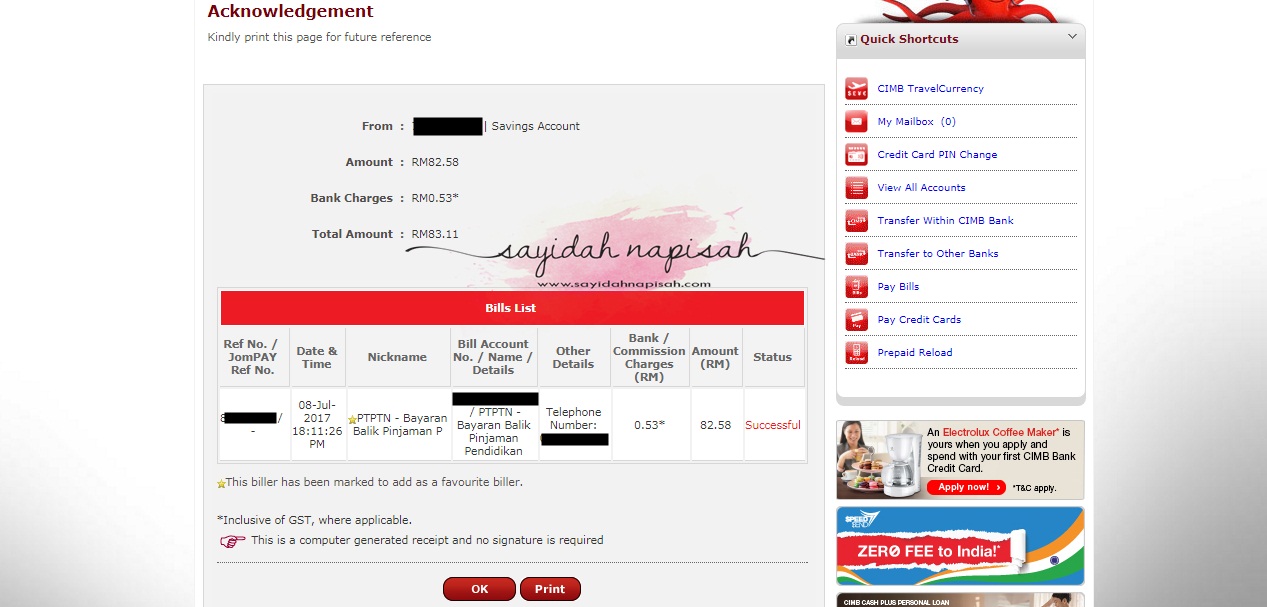Image resolution: width=1267 pixels, height=607 pixels.
Task: Click the Print button
Action: click(550, 589)
